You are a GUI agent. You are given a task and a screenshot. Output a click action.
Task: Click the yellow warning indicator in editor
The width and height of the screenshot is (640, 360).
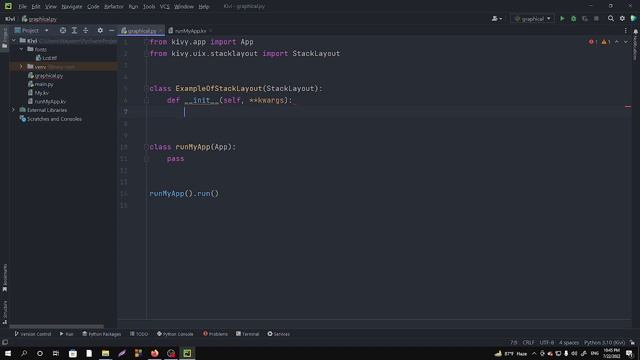pos(606,42)
